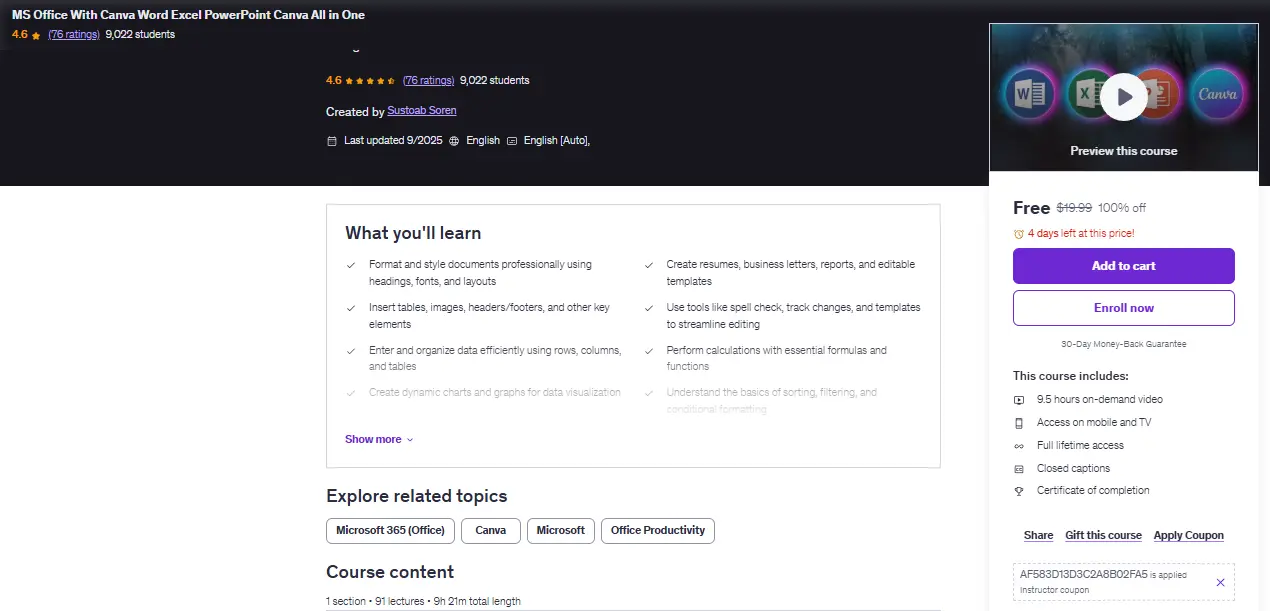This screenshot has height=611, width=1270.
Task: Click checkmark beside 'Perform calculations'
Action: (x=650, y=351)
